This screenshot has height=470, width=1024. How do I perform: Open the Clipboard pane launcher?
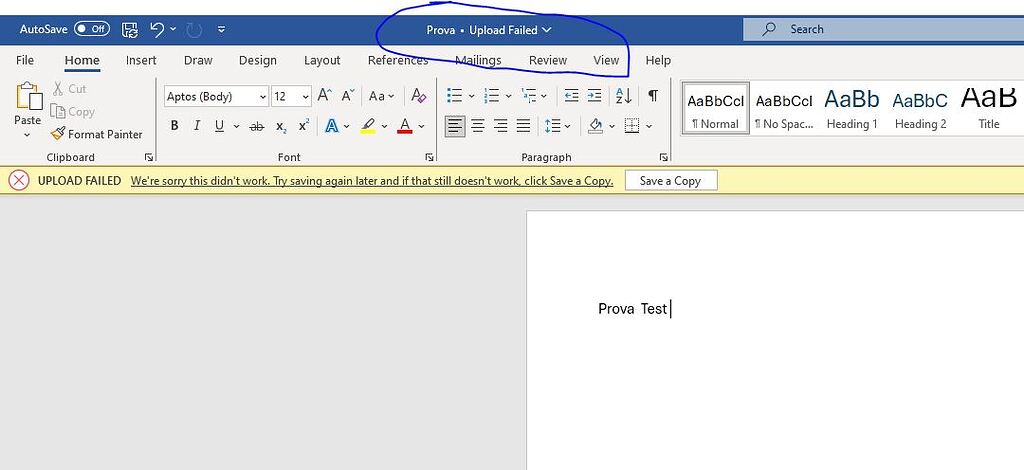coord(149,157)
